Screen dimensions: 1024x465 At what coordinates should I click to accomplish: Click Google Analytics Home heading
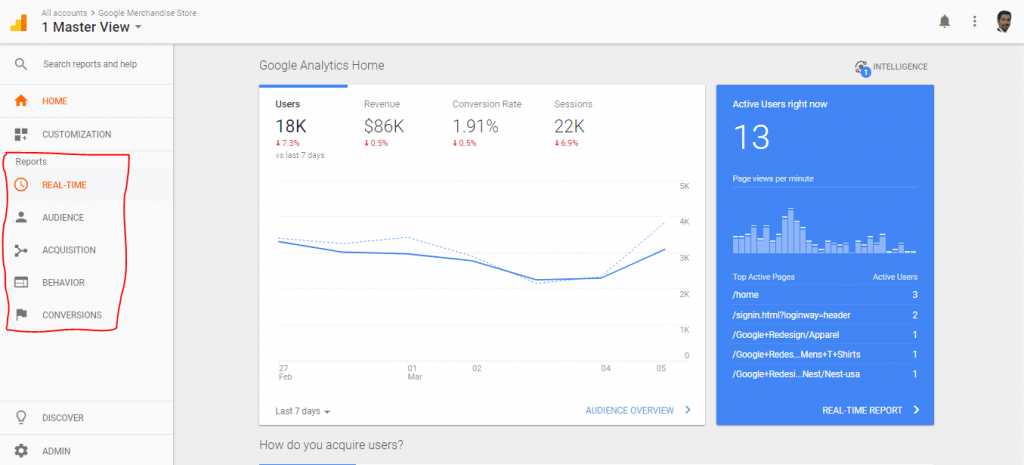[x=322, y=65]
